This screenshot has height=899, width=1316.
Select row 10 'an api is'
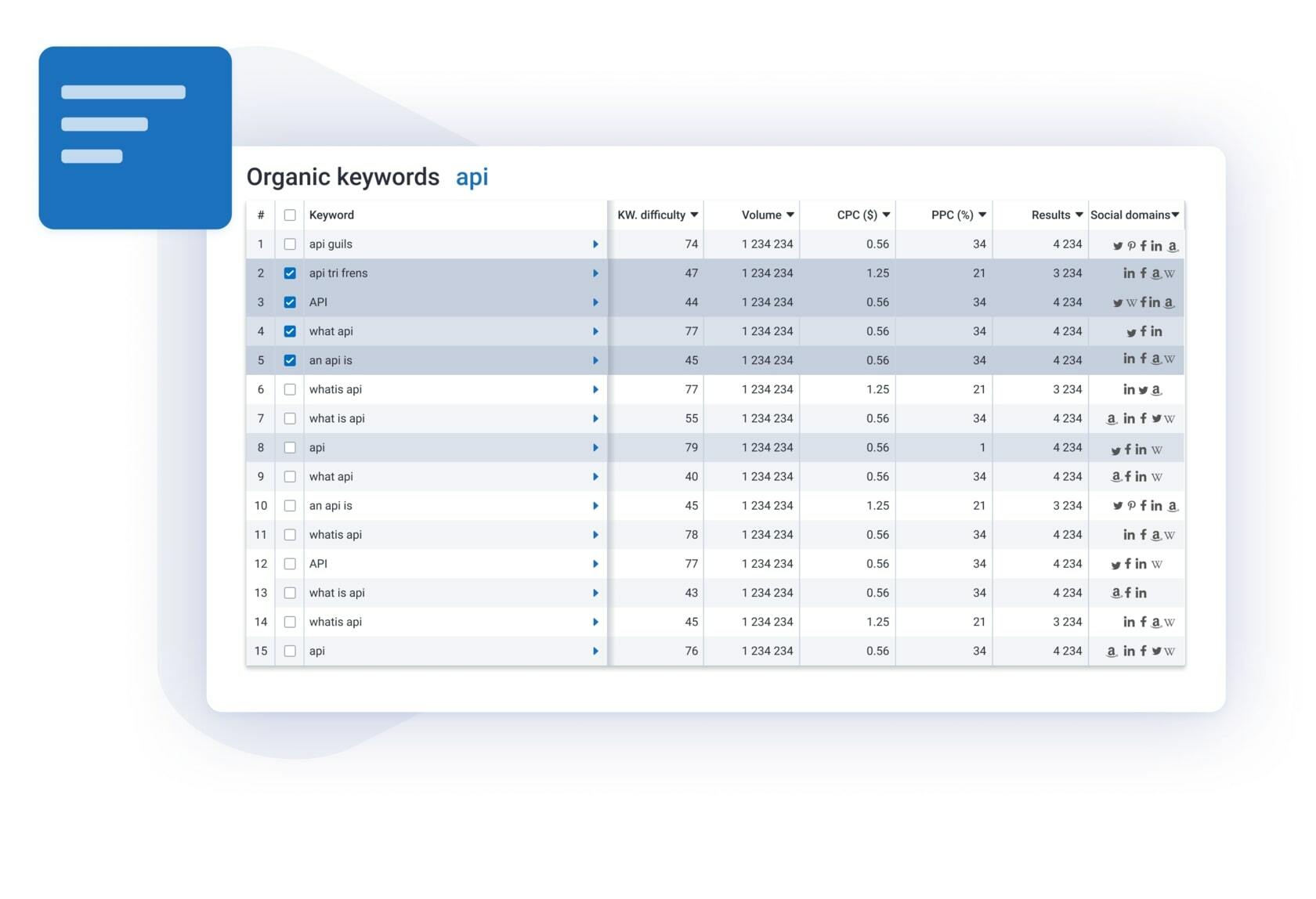290,506
